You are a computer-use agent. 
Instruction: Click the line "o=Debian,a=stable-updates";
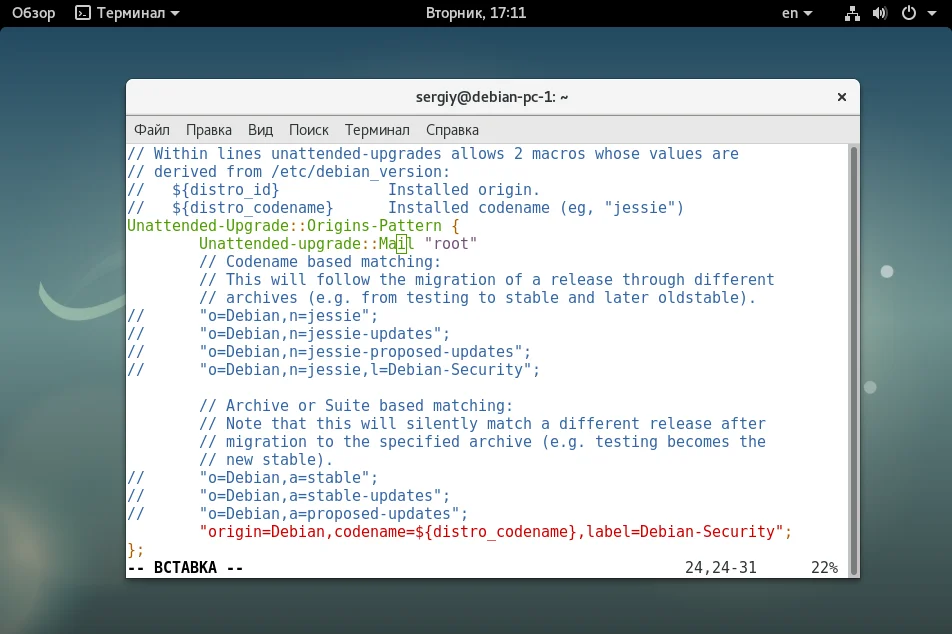324,496
